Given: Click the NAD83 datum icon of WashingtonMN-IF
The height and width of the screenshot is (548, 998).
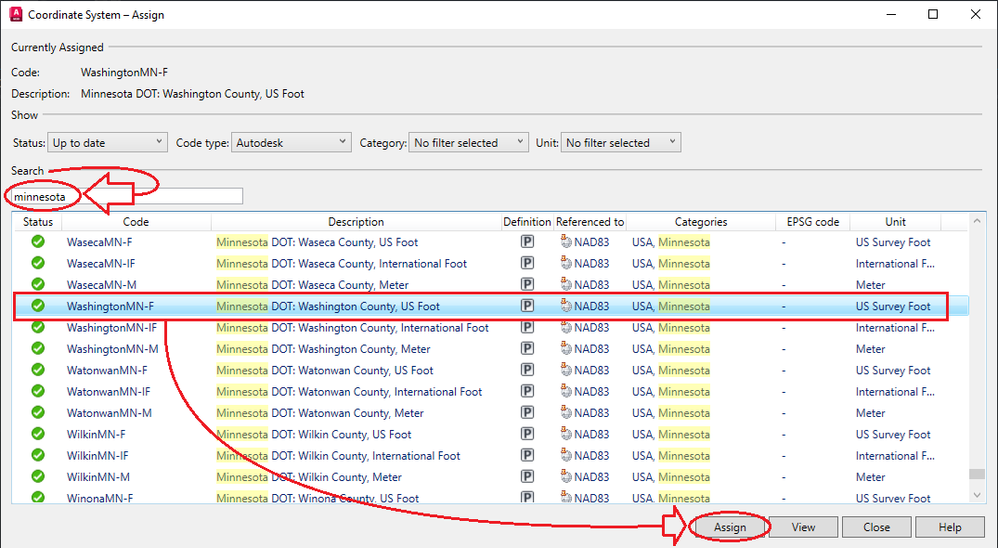Looking at the screenshot, I should point(566,327).
